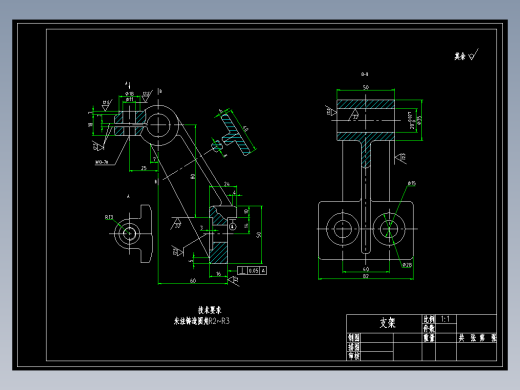Click the '16' dimension under the base
Viewport: 520px width, 390px height.
pos(218,274)
